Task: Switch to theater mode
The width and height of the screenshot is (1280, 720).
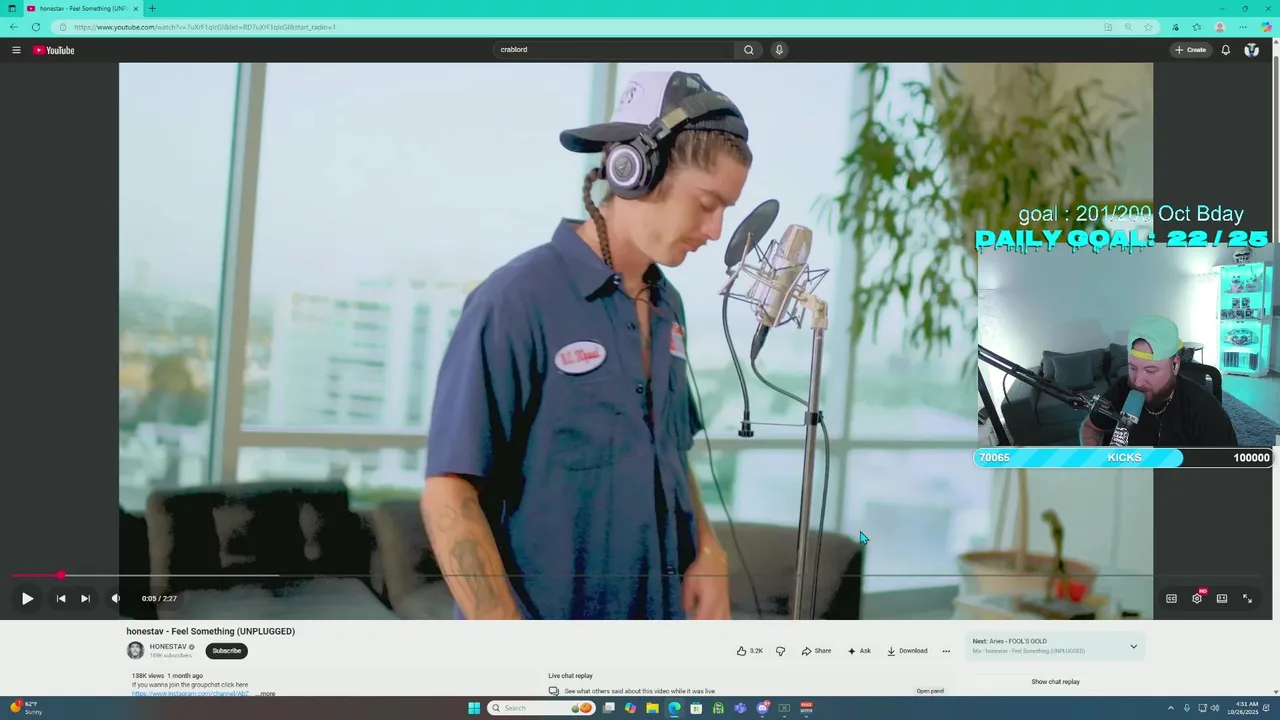Action: [x=1222, y=598]
